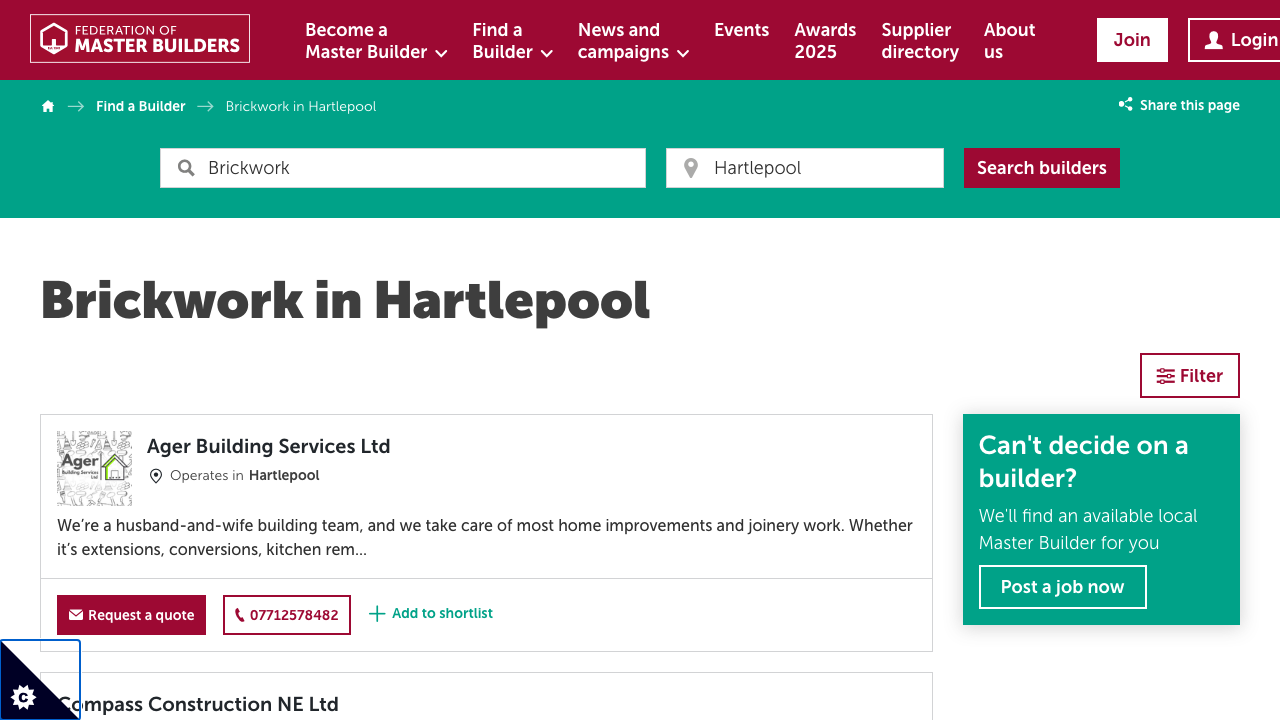Click the Ager Building Services logo thumbnail
1280x720 pixels.
pos(94,467)
